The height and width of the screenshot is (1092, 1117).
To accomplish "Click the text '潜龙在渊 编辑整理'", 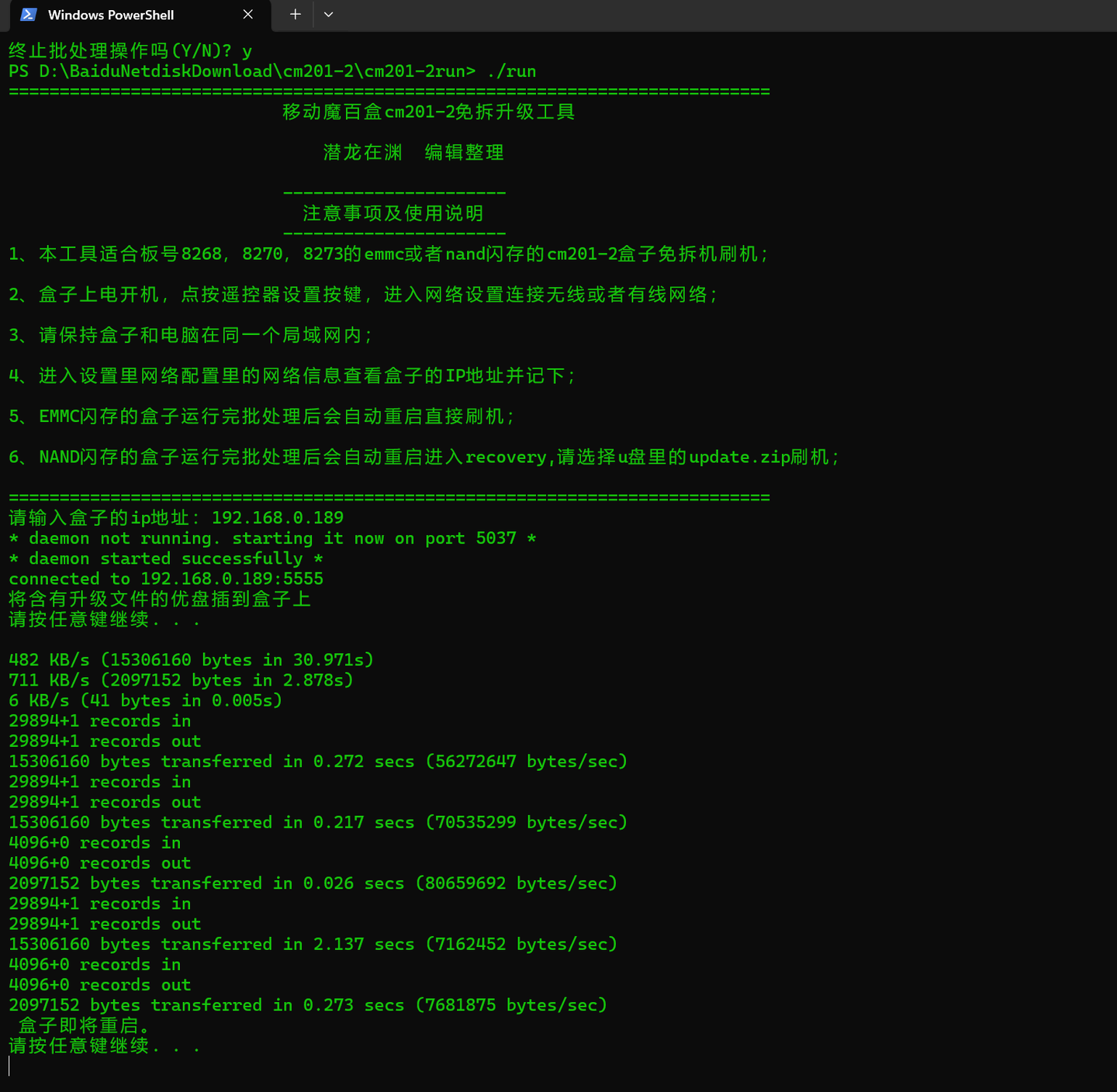I will pyautogui.click(x=413, y=152).
